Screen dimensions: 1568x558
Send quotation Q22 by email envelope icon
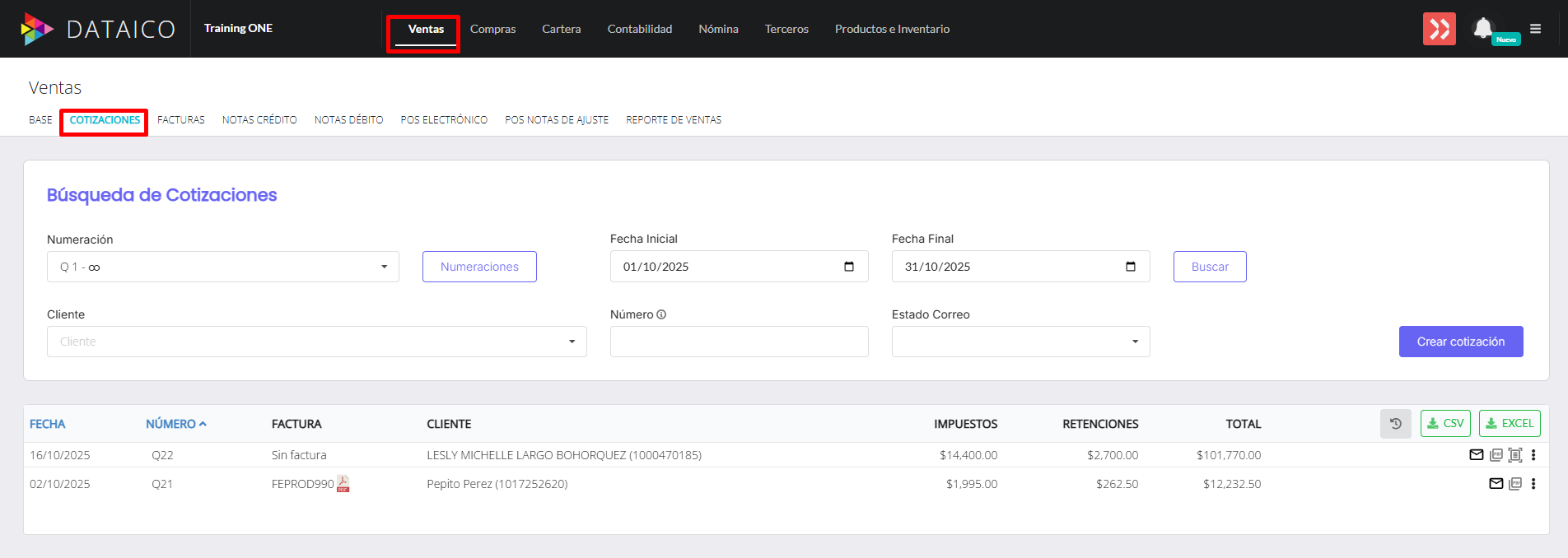(x=1476, y=455)
